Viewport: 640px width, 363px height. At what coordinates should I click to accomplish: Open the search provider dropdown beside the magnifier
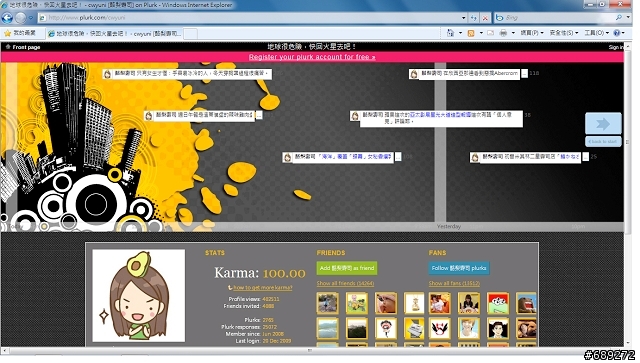tap(628, 18)
